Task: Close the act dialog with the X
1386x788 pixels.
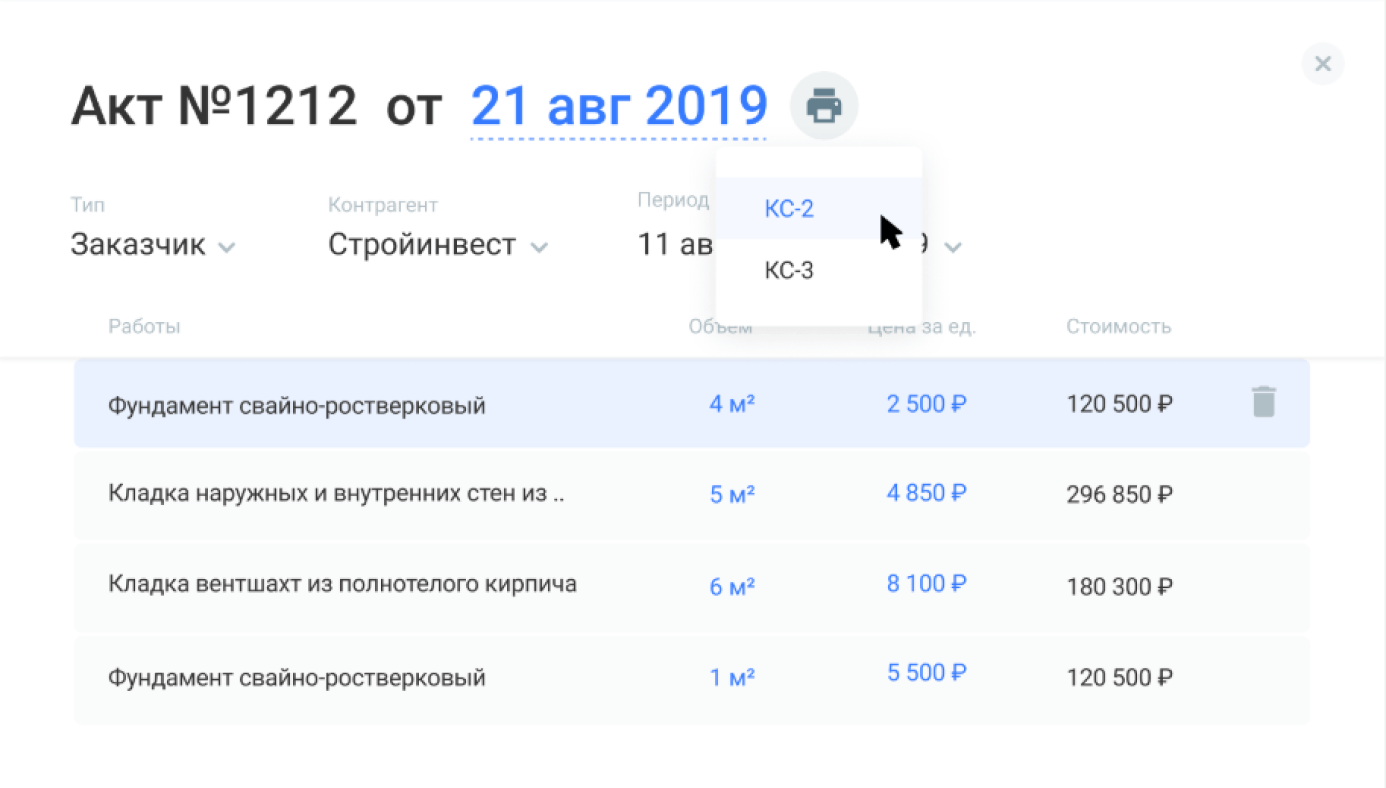Action: point(1323,64)
